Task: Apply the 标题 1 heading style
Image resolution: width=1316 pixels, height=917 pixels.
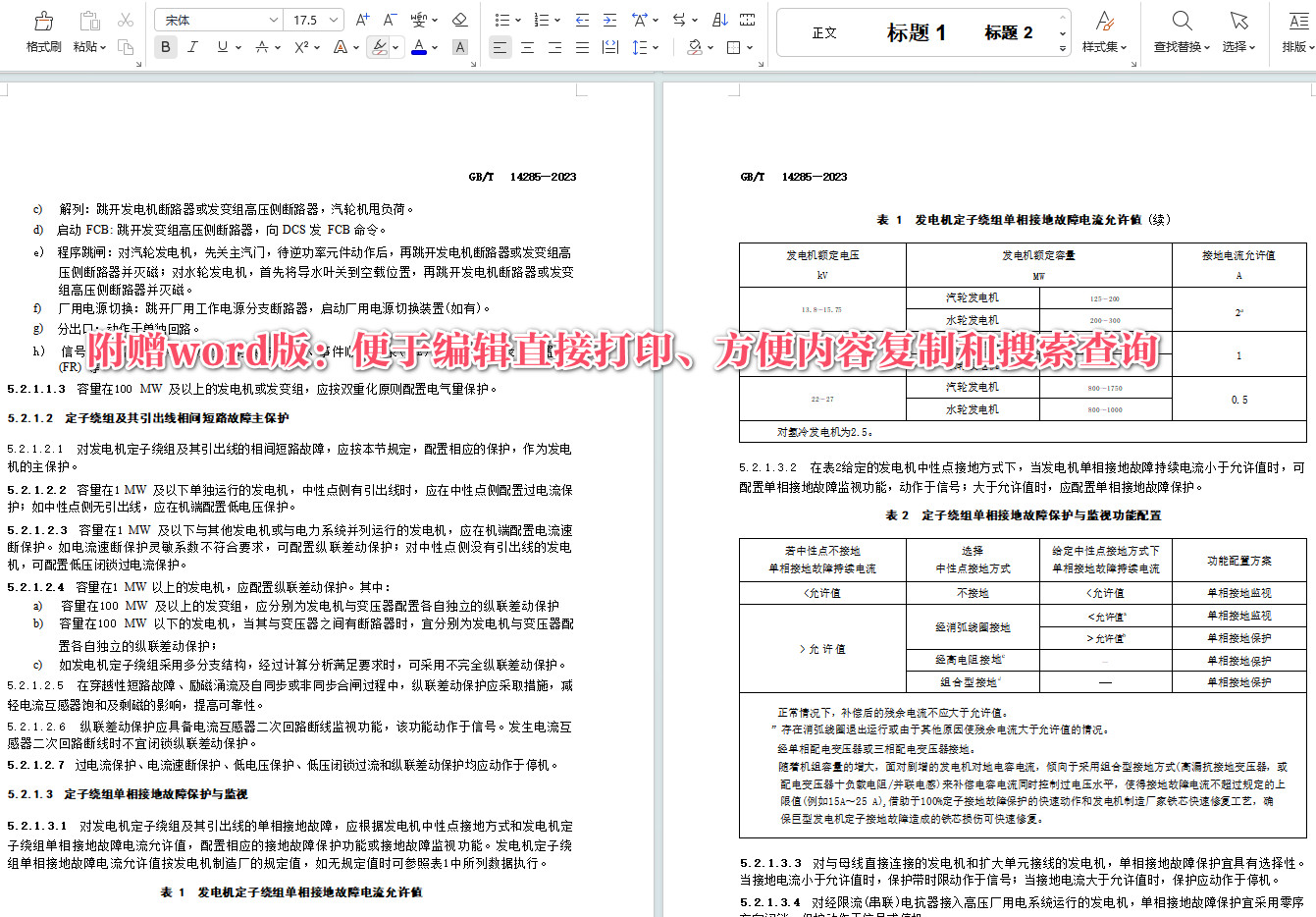Action: point(918,31)
